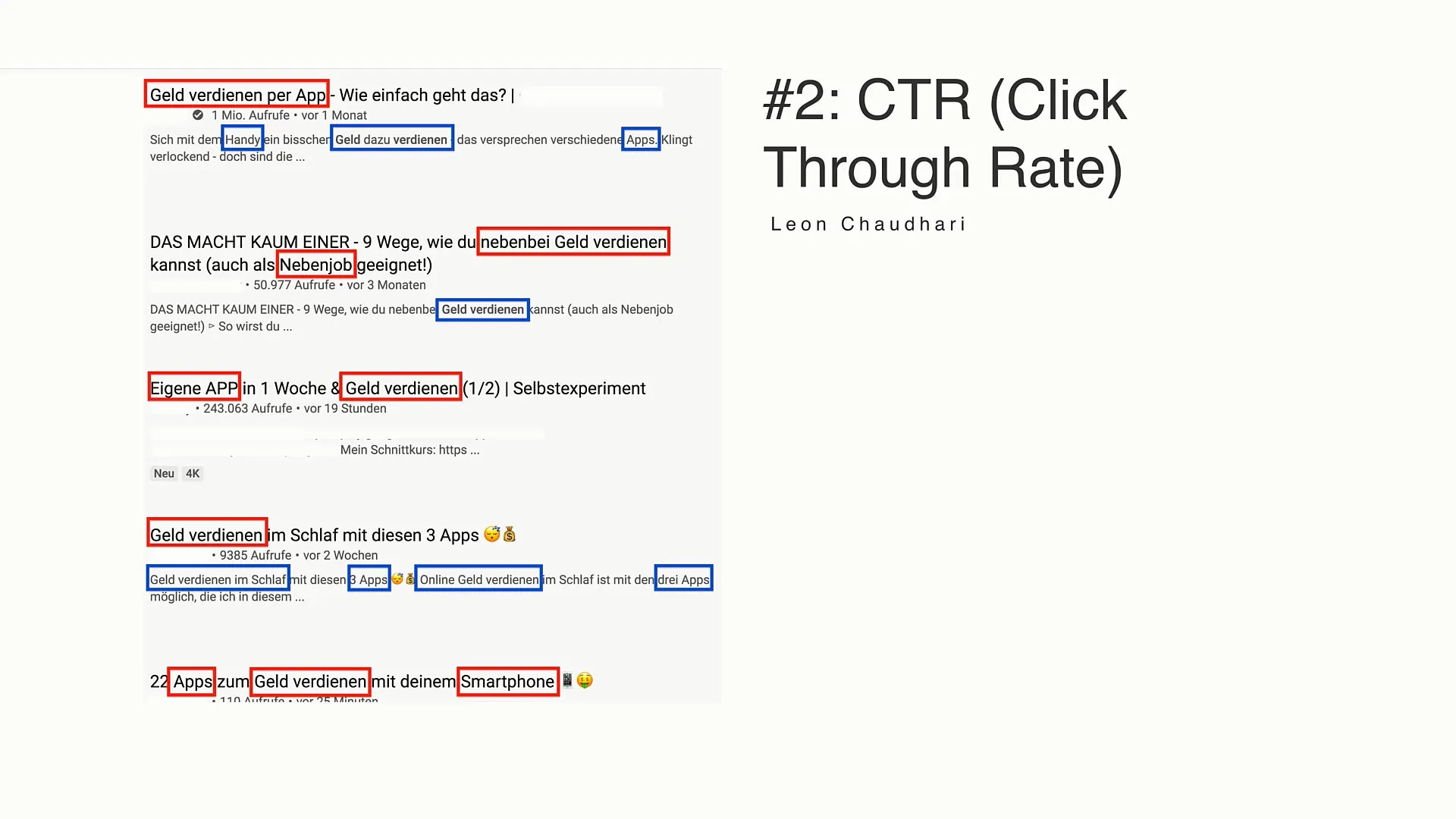
Task: Click the 'nebenbei Geld verdienen' red-outlined link
Action: coord(572,241)
